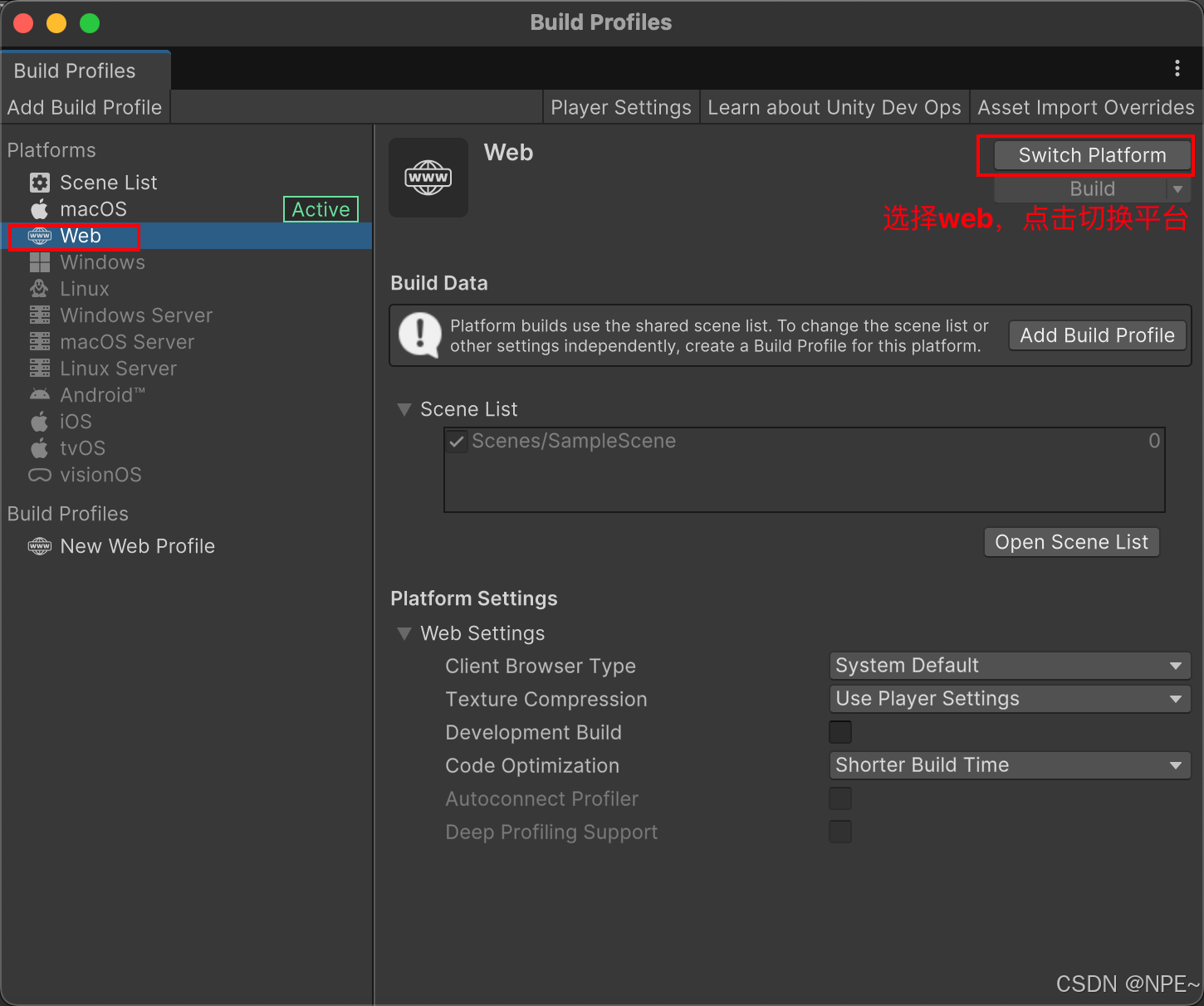Select the New Web Profile entry
The image size is (1204, 1006).
coord(187,546)
